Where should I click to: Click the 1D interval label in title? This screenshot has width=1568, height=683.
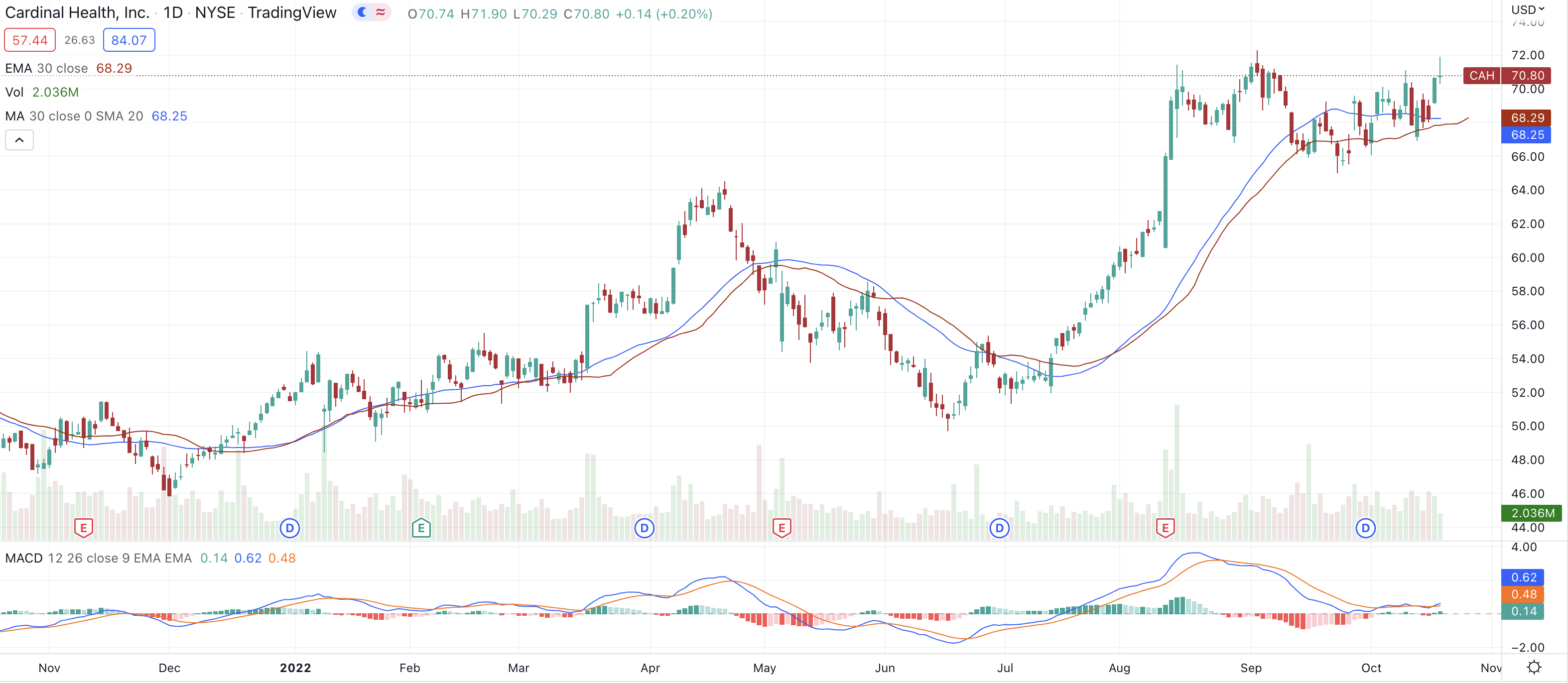(173, 13)
